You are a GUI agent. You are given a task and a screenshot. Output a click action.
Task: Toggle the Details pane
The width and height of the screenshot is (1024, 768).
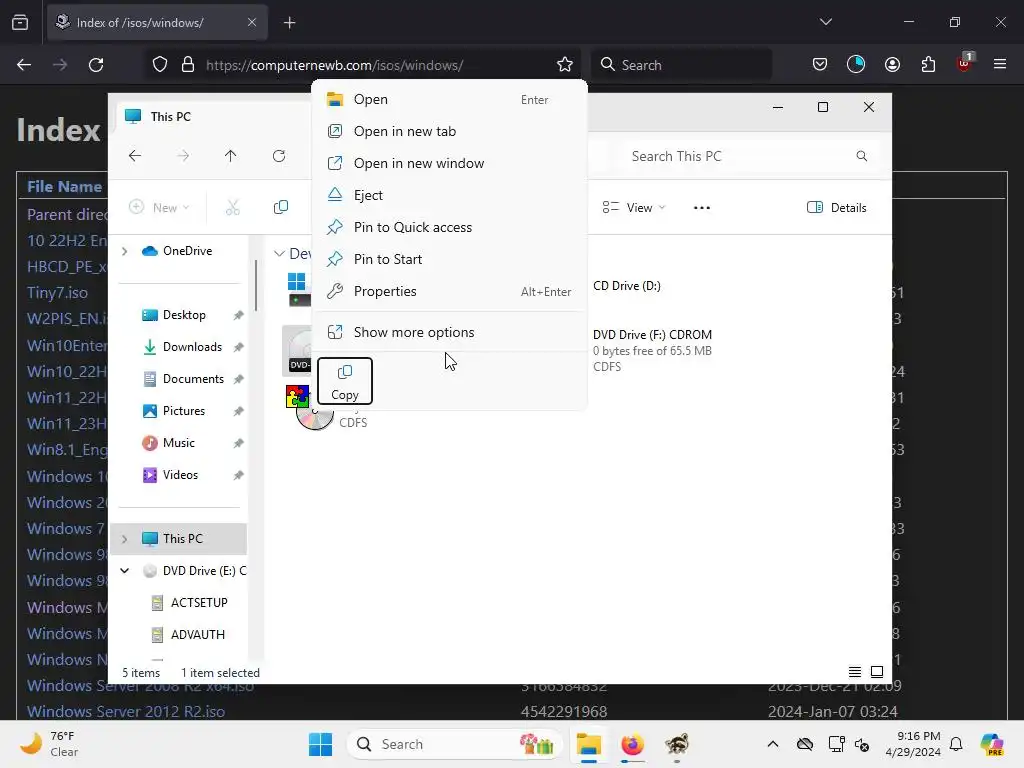pyautogui.click(x=837, y=208)
